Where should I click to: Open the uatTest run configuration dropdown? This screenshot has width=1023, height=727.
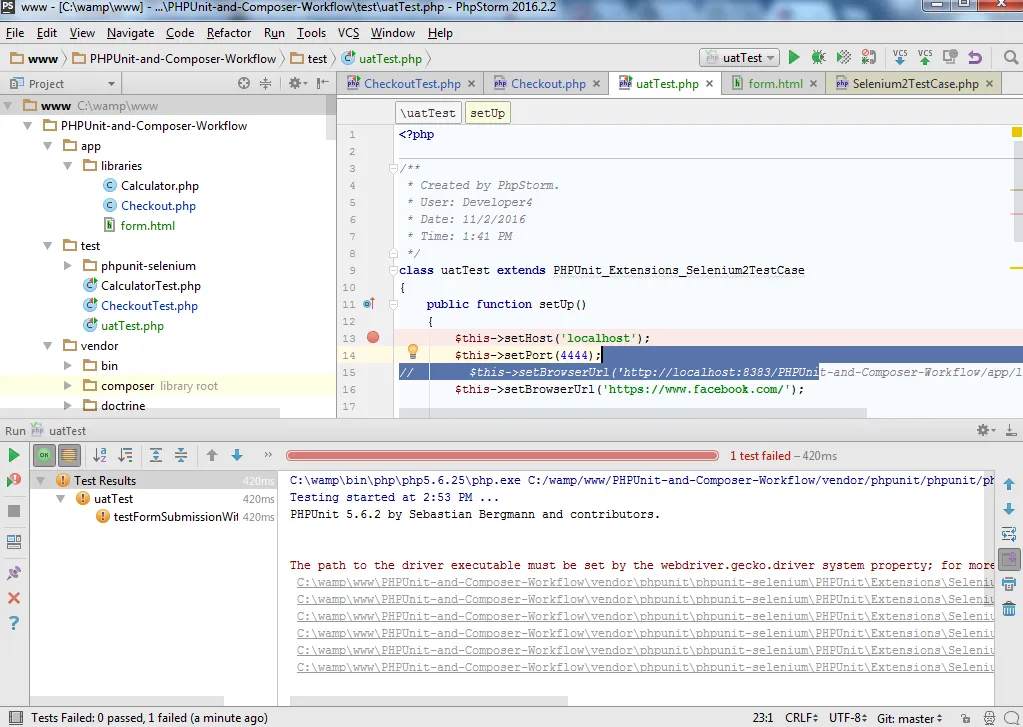742,58
